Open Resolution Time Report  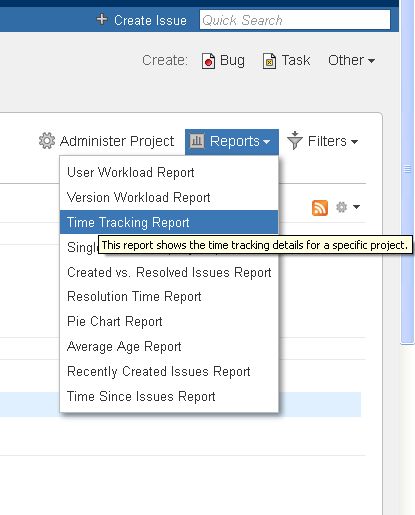[169, 297]
